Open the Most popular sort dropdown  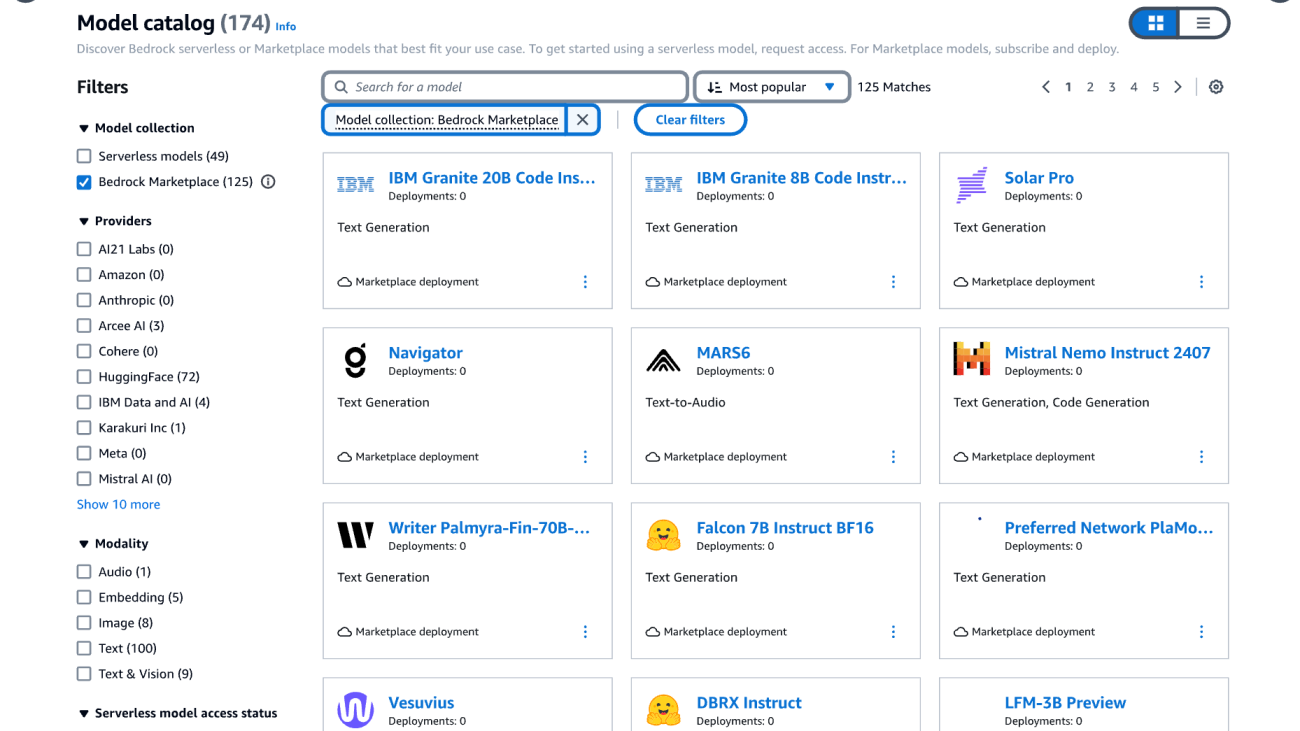click(x=772, y=87)
